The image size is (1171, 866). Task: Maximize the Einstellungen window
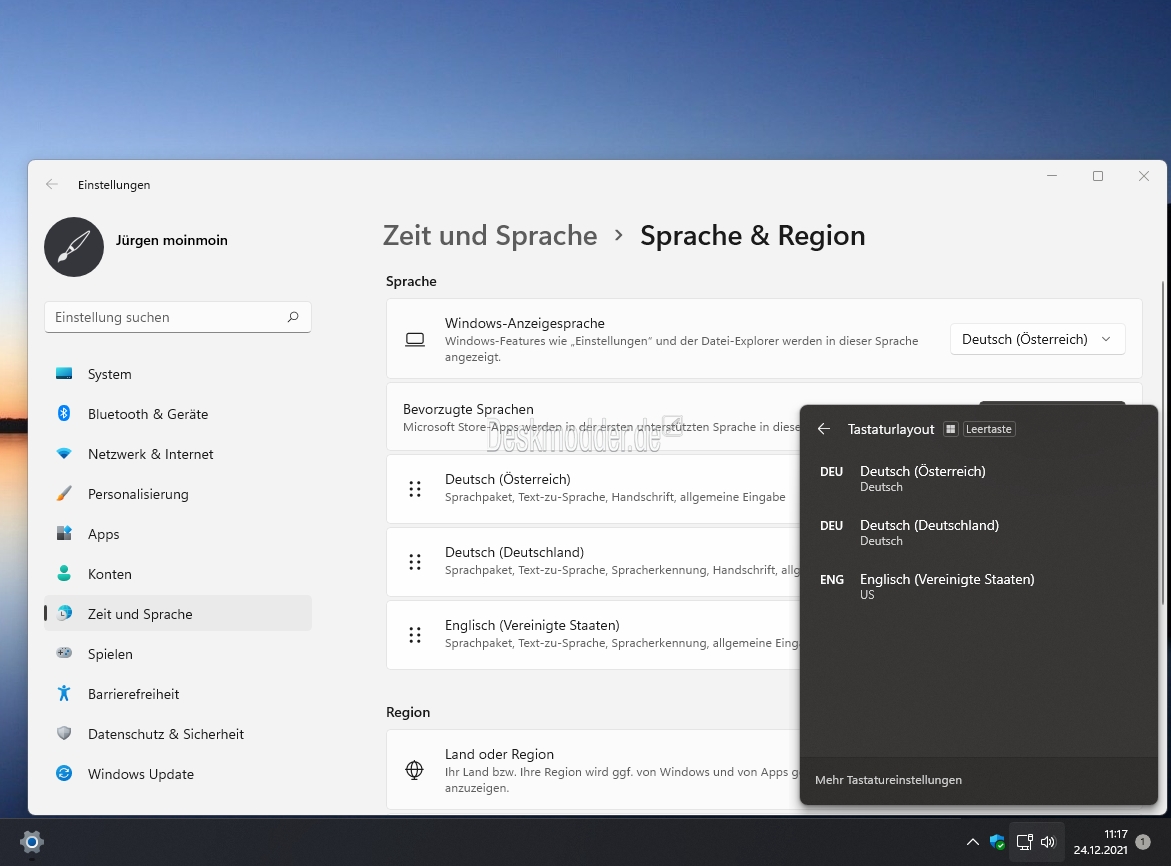point(1098,176)
